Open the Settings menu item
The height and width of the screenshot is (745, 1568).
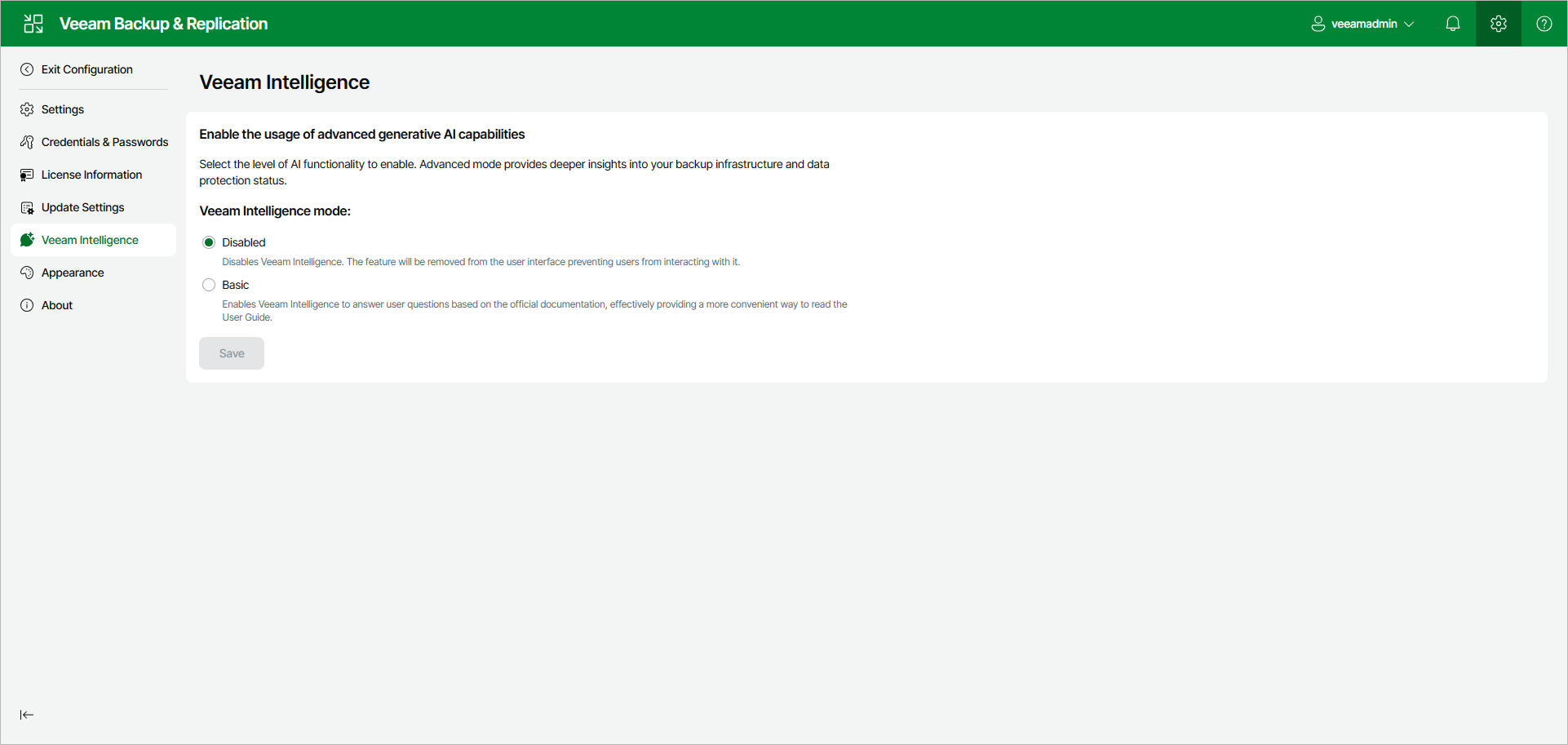pyautogui.click(x=93, y=109)
